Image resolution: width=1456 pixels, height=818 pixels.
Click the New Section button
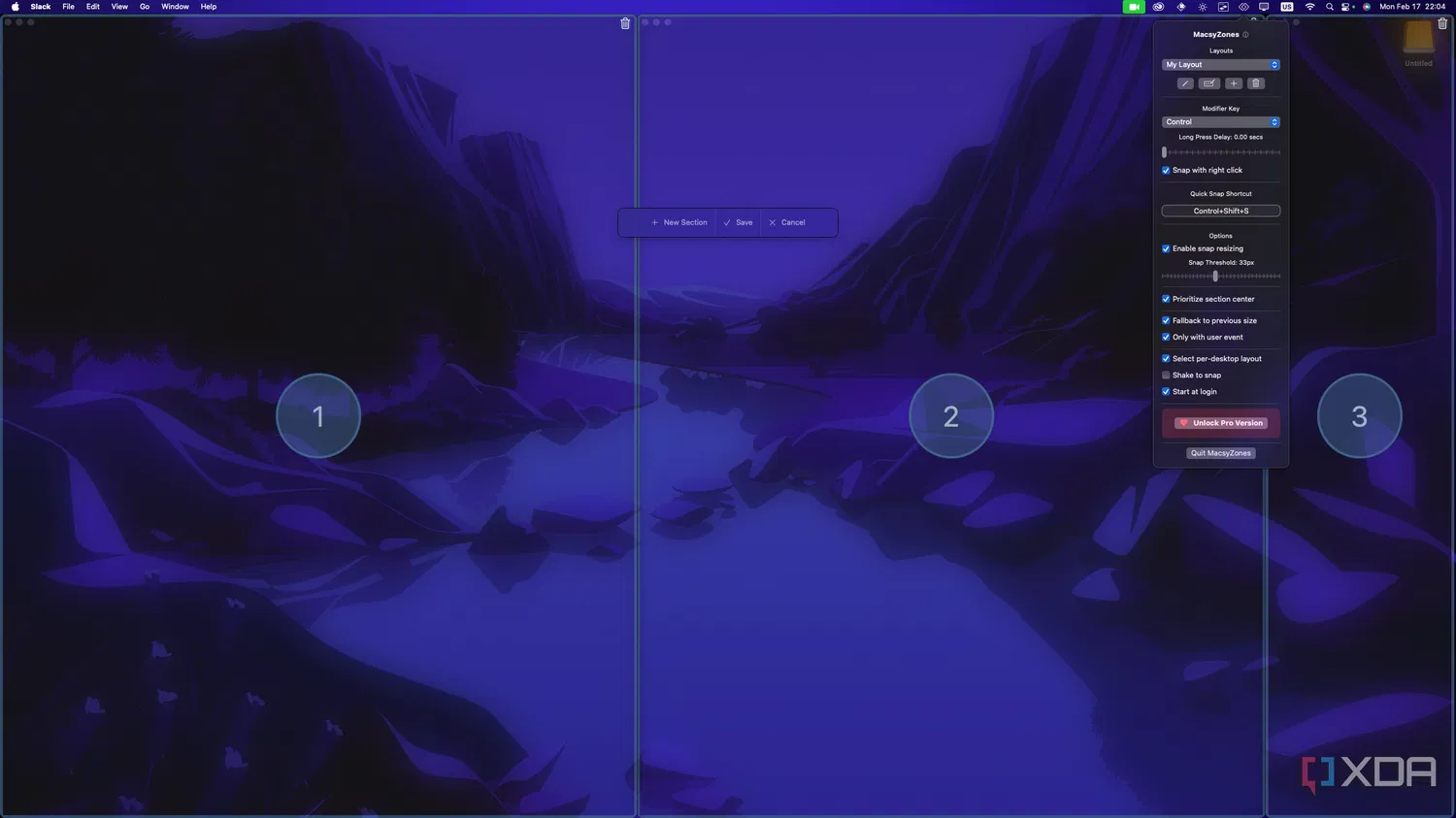(x=679, y=222)
